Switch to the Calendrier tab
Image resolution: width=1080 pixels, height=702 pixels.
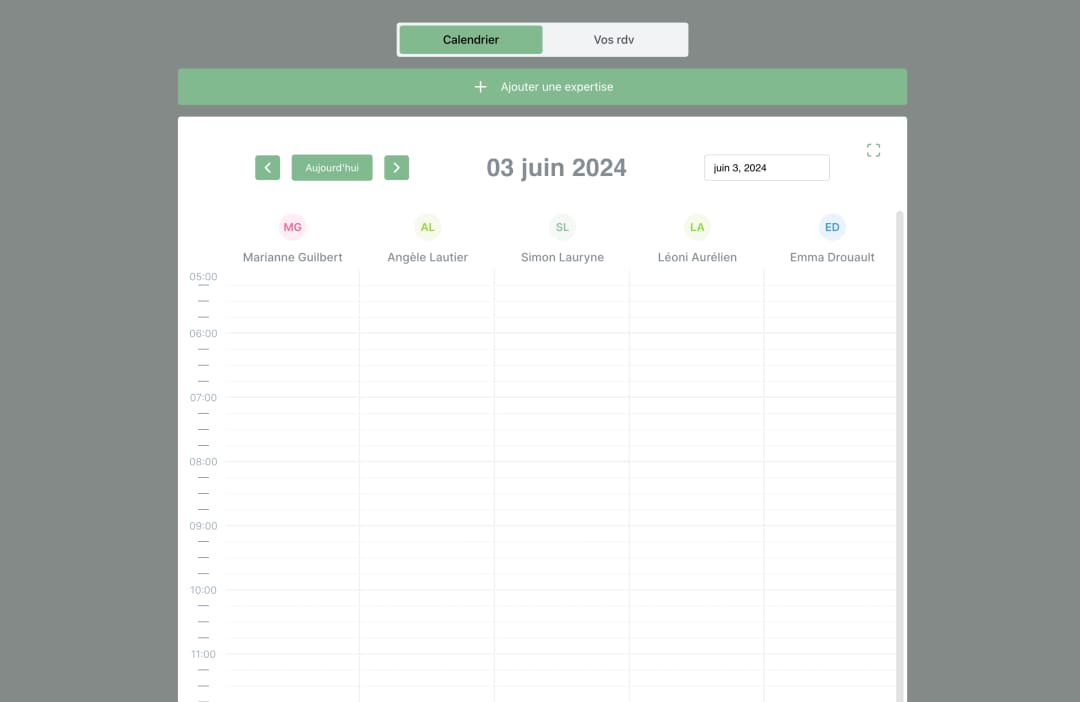point(471,40)
